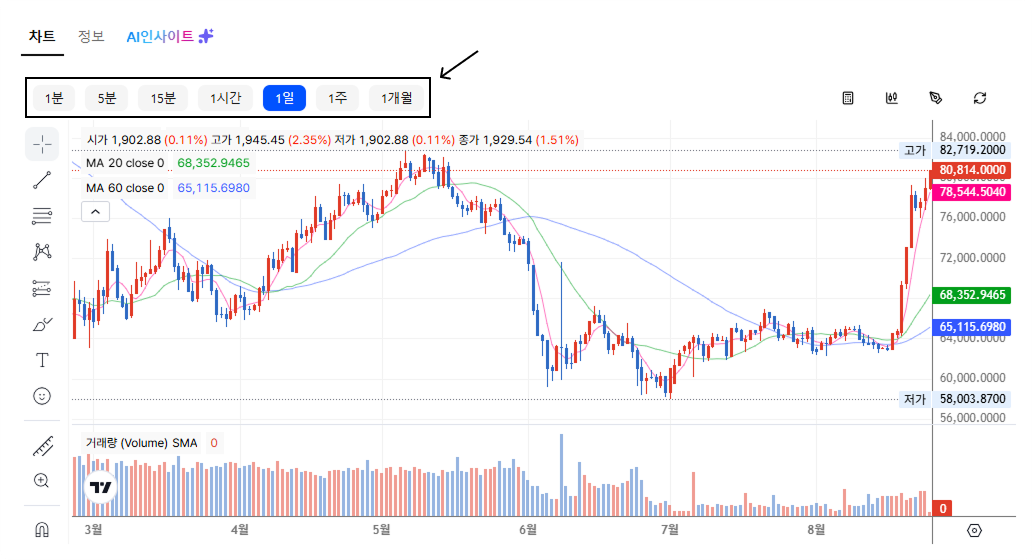Select the XABCD pattern tool
This screenshot has width=1032, height=560.
(42, 251)
